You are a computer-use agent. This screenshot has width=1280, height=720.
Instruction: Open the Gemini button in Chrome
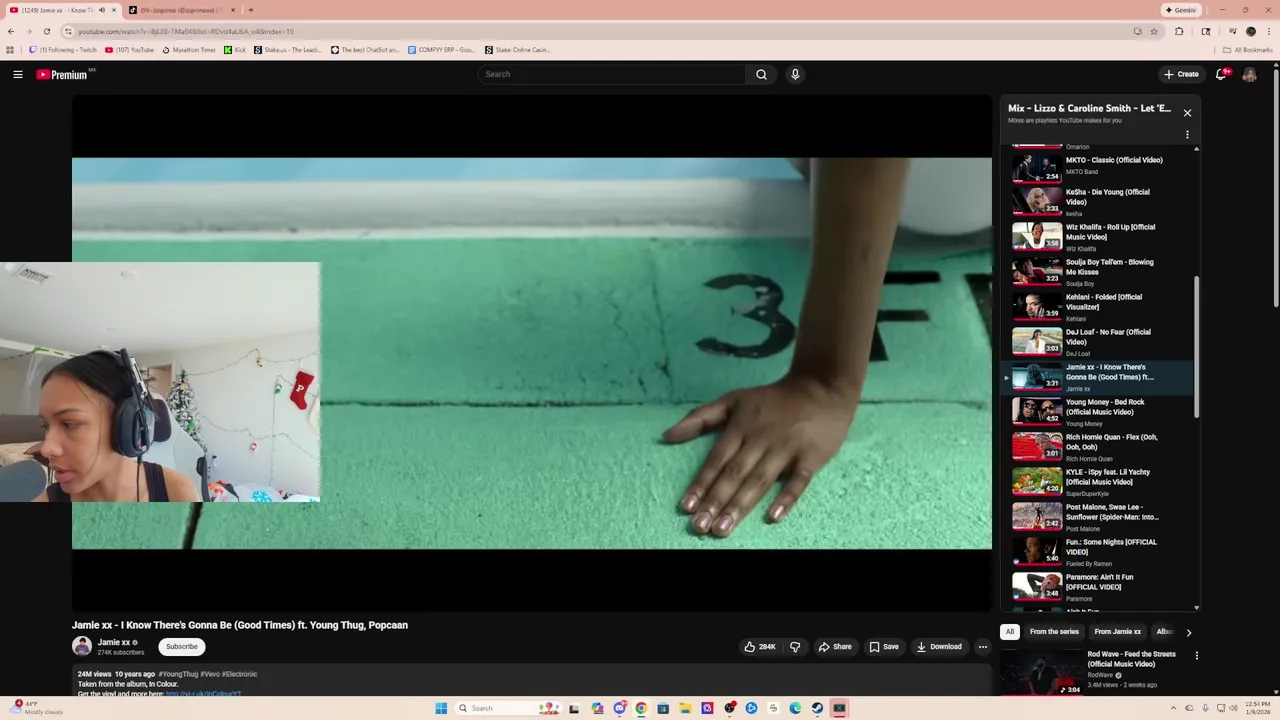click(1181, 10)
